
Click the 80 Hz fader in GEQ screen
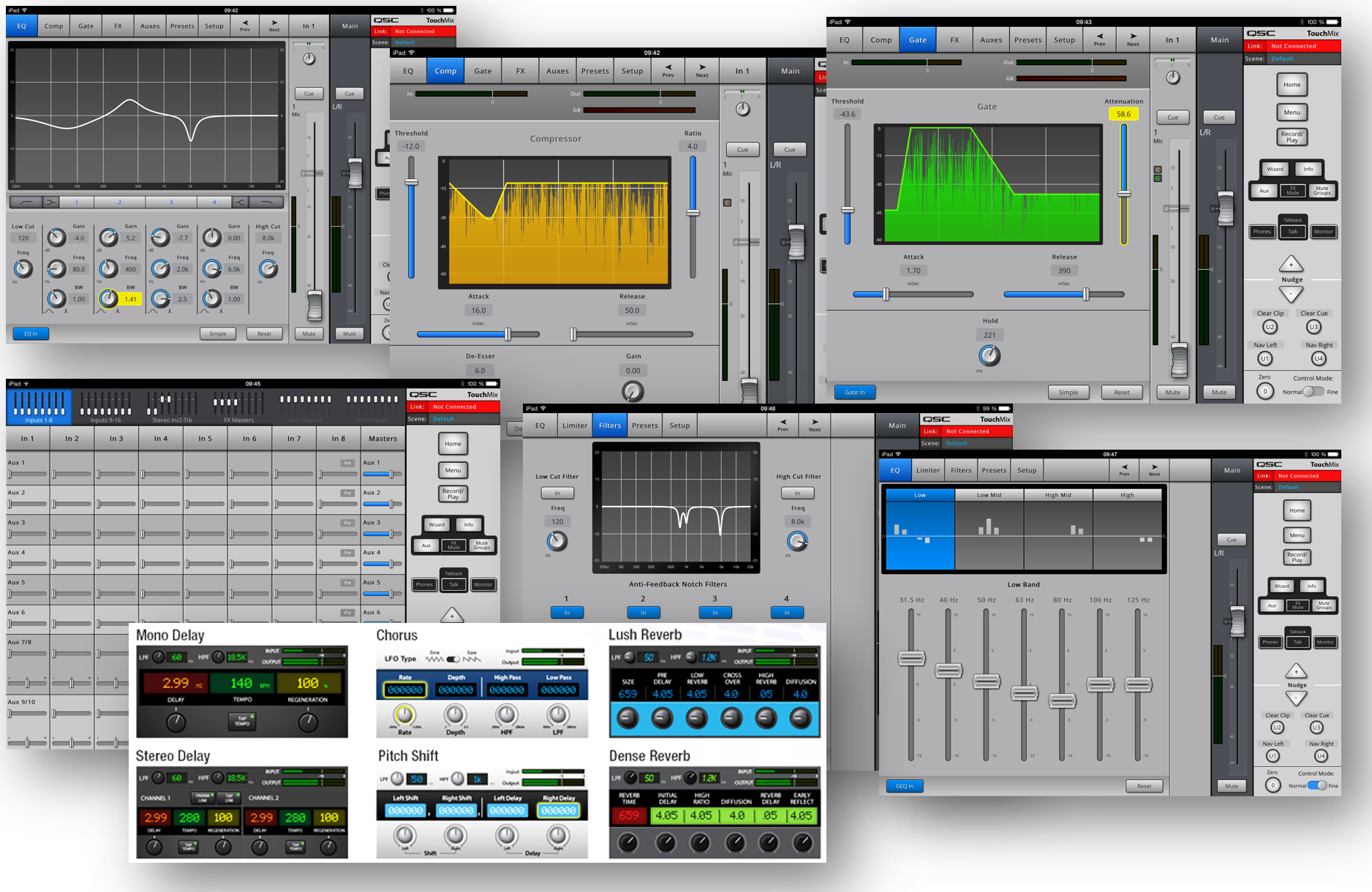click(1062, 700)
